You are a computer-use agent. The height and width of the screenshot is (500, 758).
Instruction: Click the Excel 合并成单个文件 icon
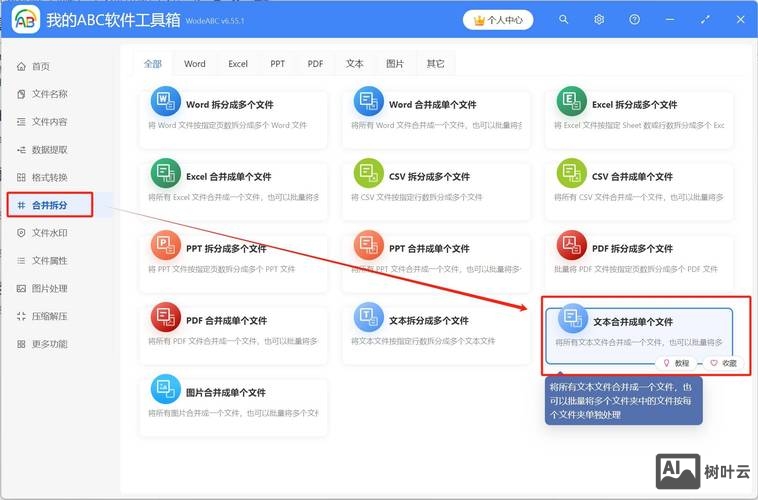click(x=165, y=173)
